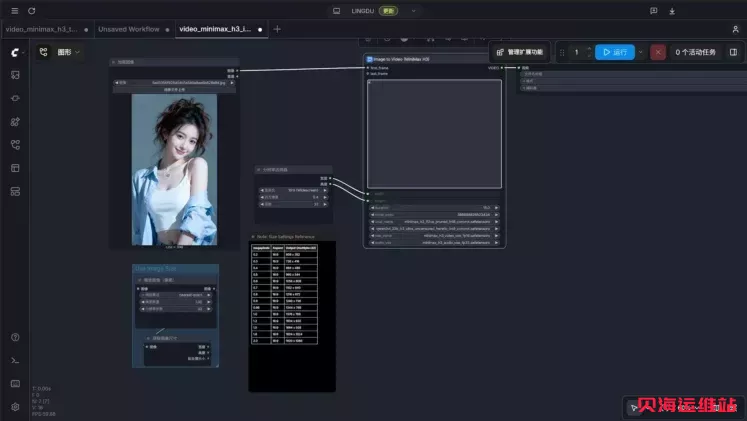747x421 pixels.
Task: Expand the run button options chevron
Action: [640, 52]
